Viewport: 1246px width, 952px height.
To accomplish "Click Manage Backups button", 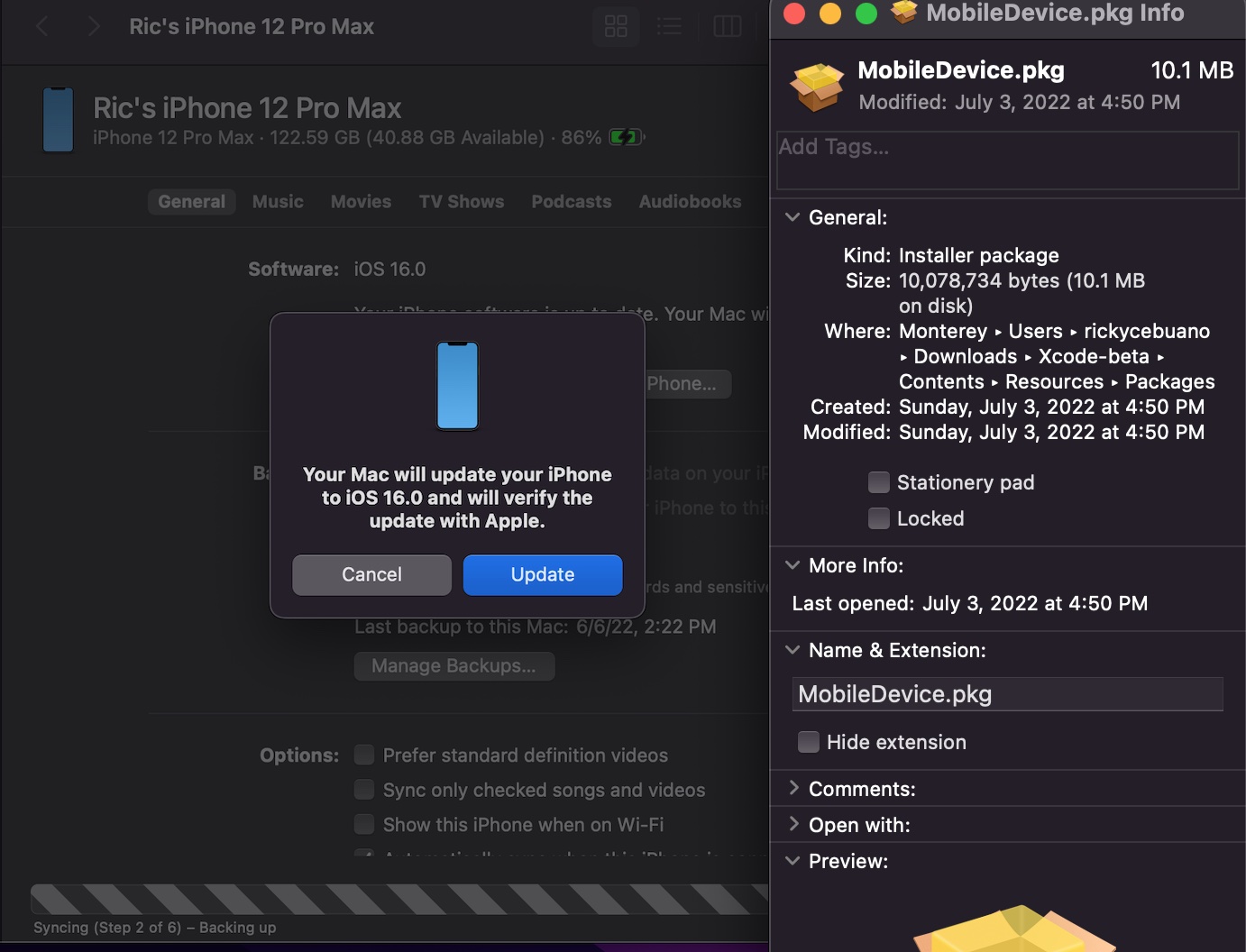I will point(454,666).
